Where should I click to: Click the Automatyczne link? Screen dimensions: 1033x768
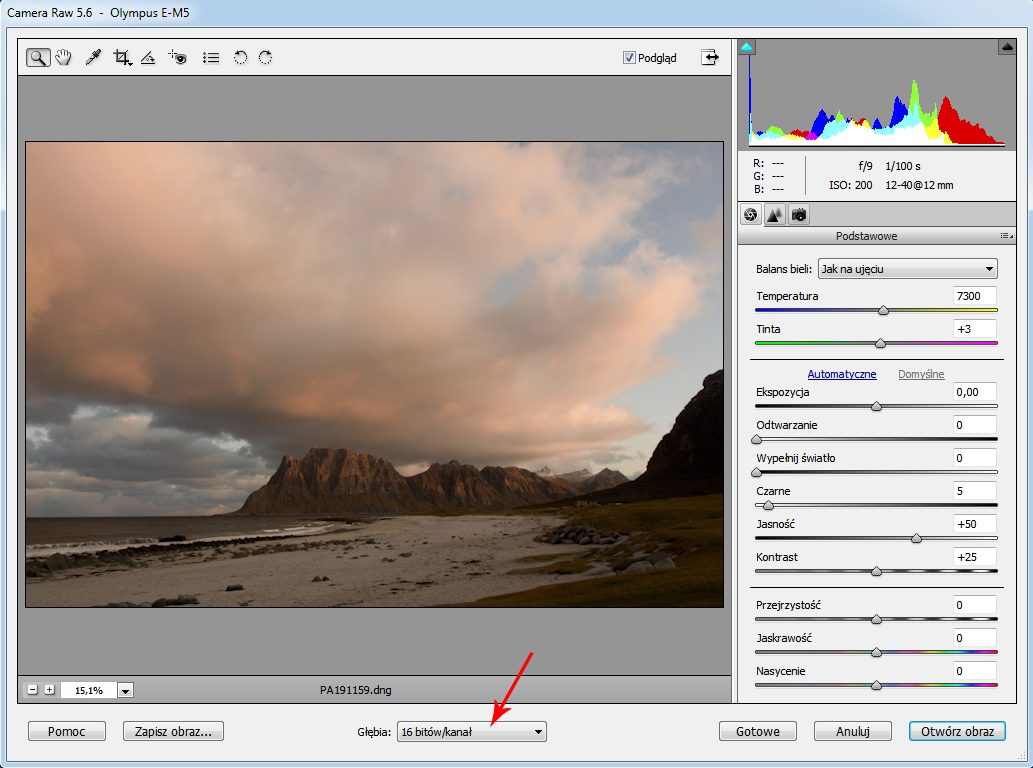(841, 374)
